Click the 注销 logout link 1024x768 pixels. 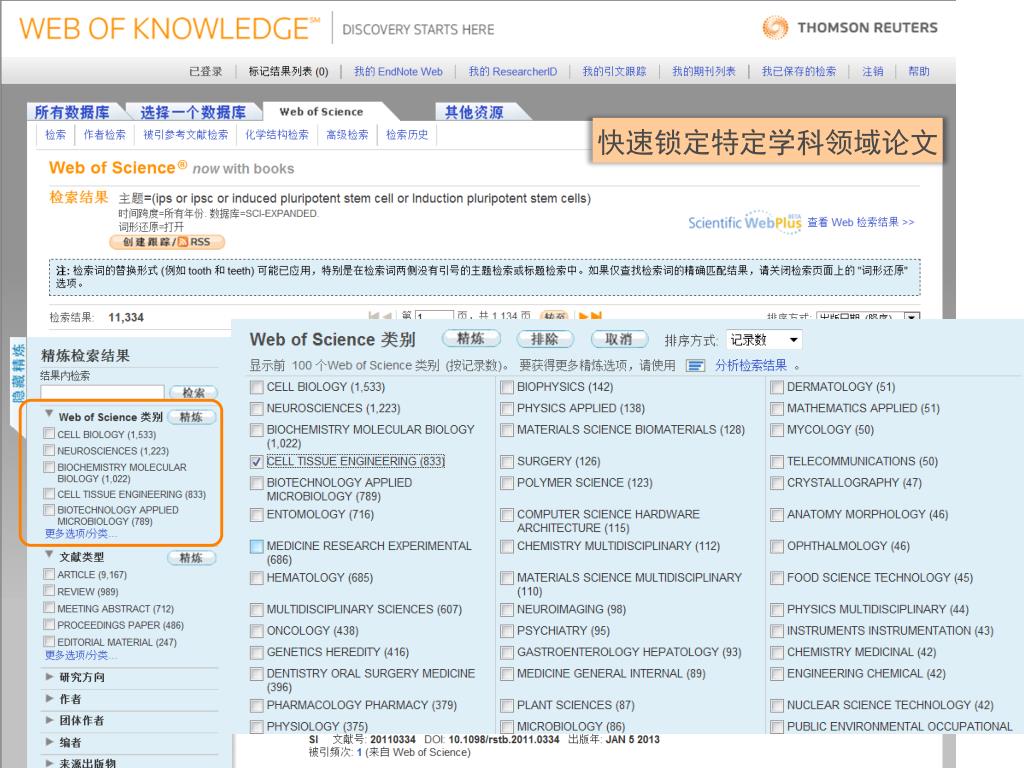(872, 72)
